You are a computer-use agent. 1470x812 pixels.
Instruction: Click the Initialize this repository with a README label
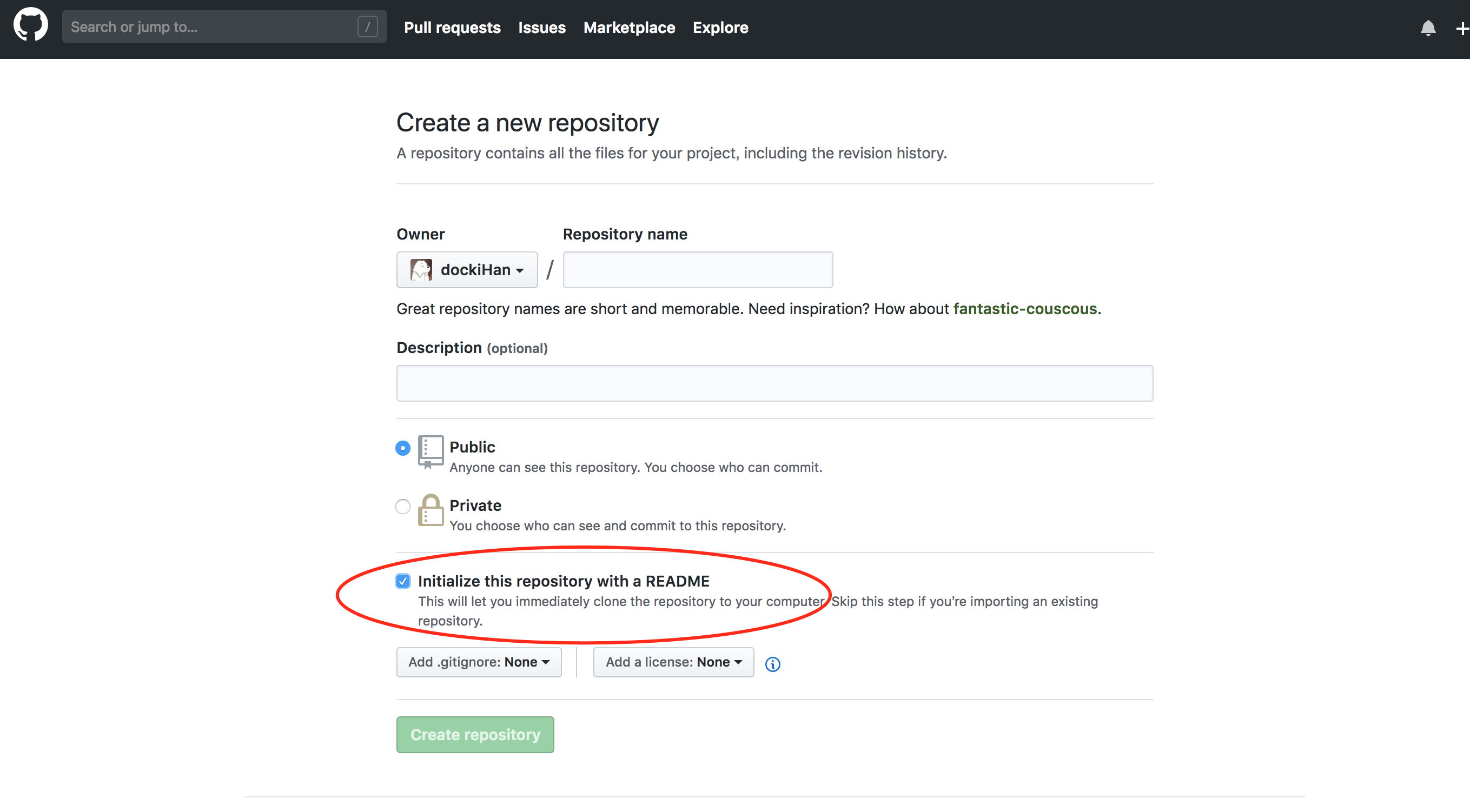[x=563, y=581]
